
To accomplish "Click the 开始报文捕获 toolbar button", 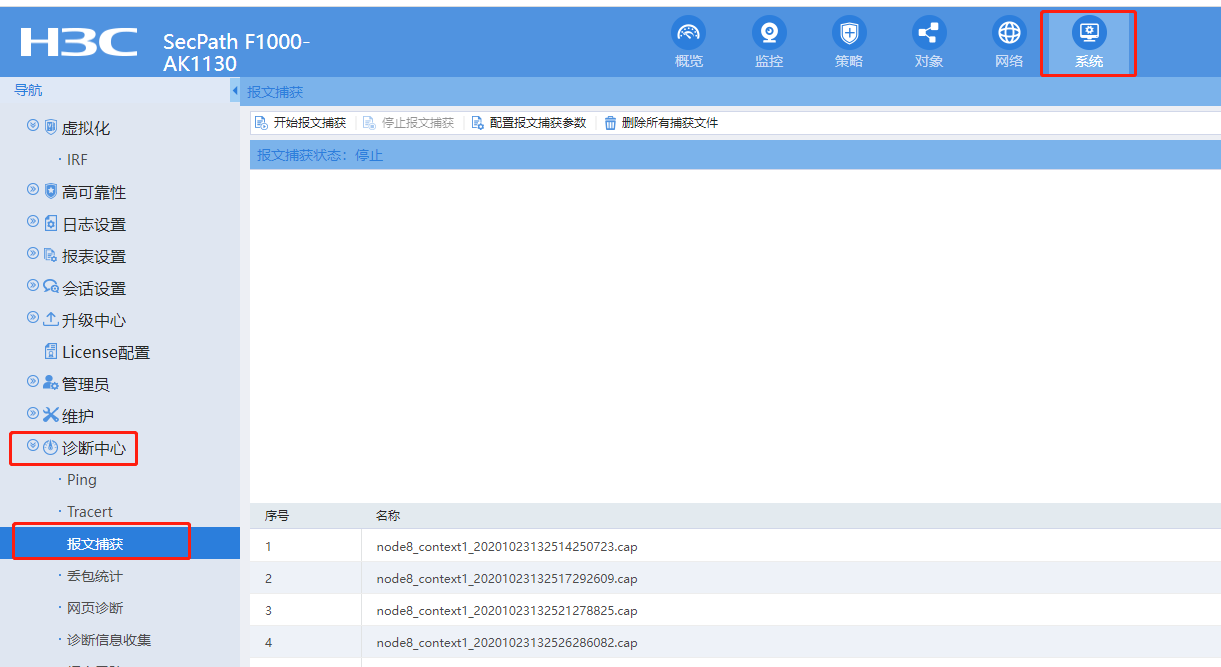I will (x=301, y=123).
